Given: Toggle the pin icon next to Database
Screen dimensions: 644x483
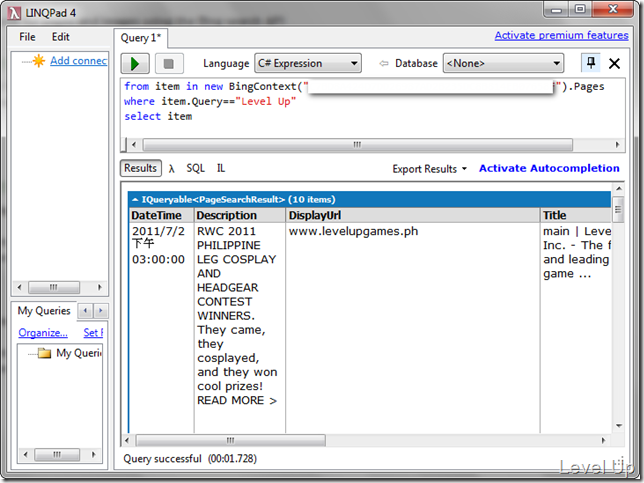Looking at the screenshot, I should point(591,63).
